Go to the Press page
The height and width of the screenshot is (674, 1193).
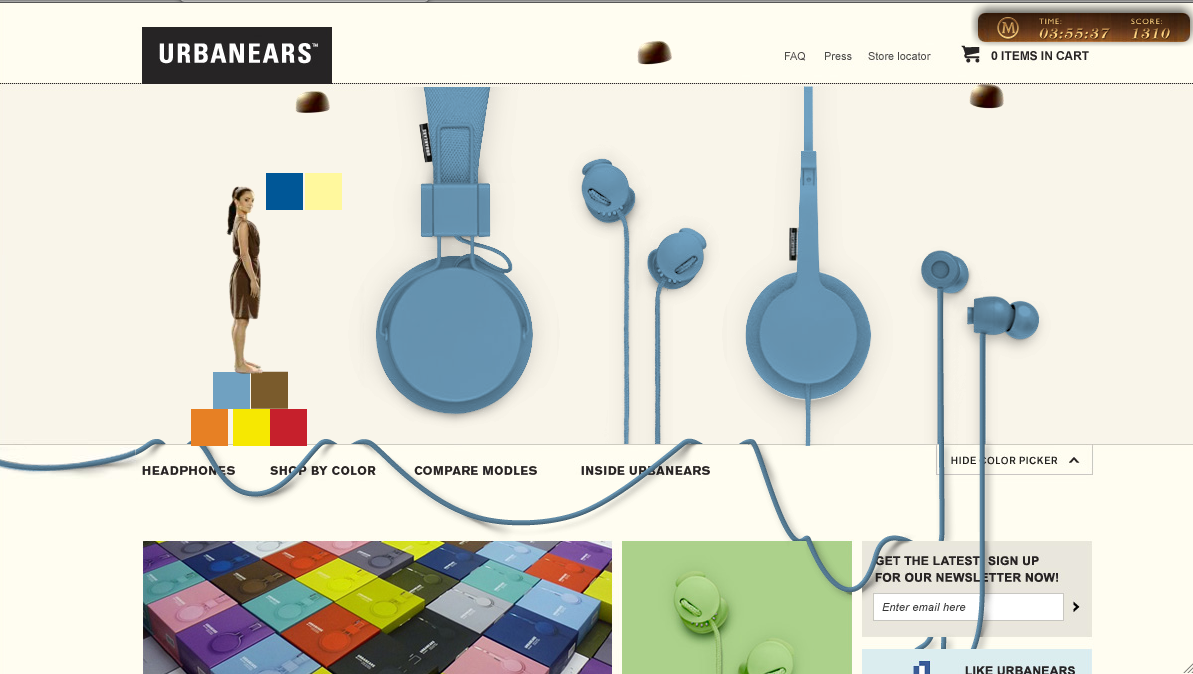coord(838,56)
